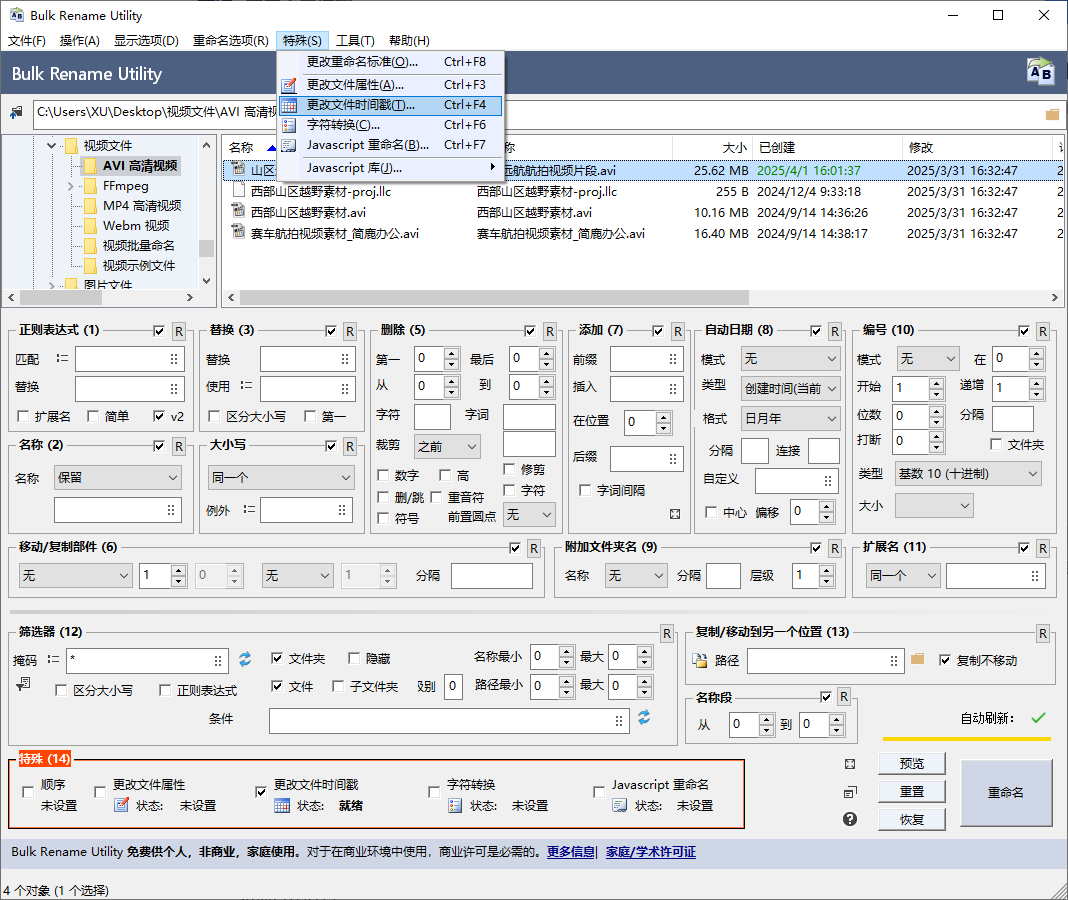1068x900 pixels.
Task: Click the browse folder icon in path bar
Action: pos(1052,114)
